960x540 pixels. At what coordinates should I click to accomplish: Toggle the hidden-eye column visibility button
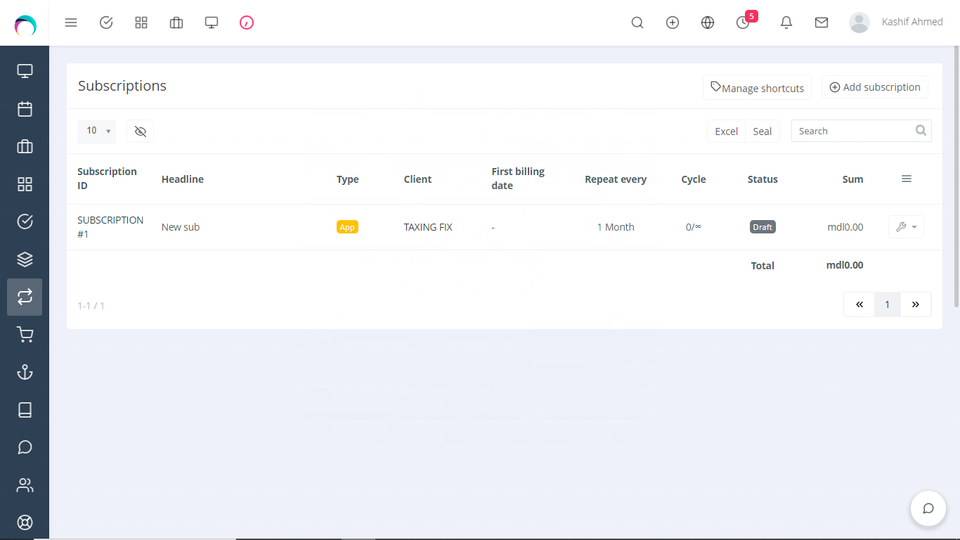[140, 131]
